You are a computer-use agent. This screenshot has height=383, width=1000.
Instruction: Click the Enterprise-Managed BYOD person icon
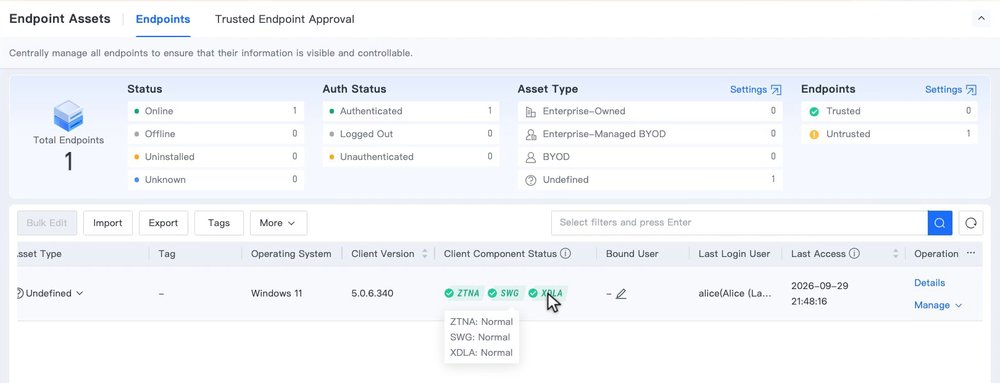(531, 134)
